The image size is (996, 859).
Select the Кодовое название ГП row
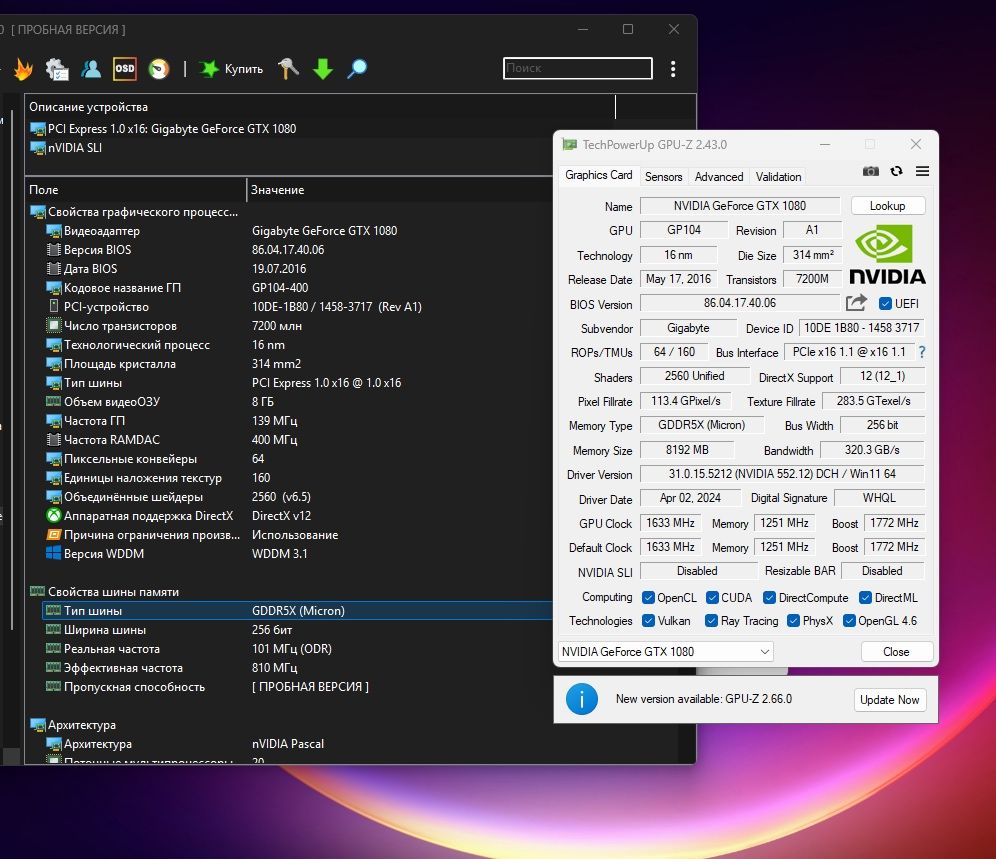pos(299,288)
